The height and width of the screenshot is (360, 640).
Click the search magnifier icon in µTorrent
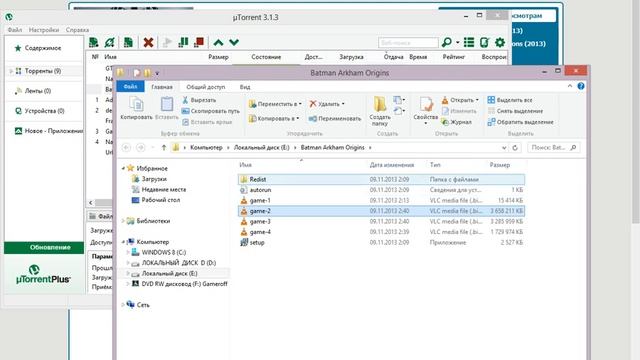click(x=447, y=42)
